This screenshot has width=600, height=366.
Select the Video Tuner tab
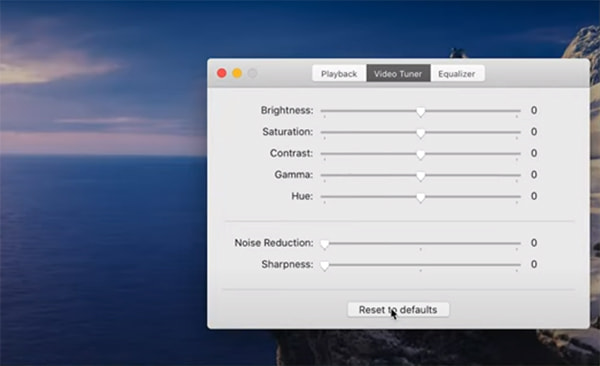(398, 74)
